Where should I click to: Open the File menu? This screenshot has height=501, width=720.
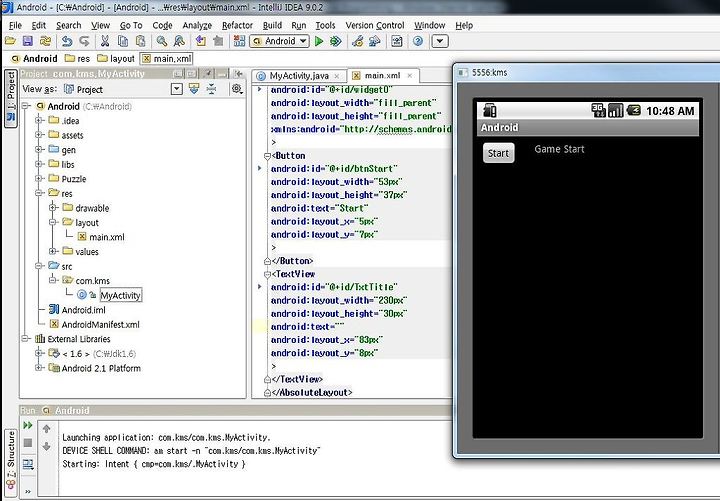point(15,25)
